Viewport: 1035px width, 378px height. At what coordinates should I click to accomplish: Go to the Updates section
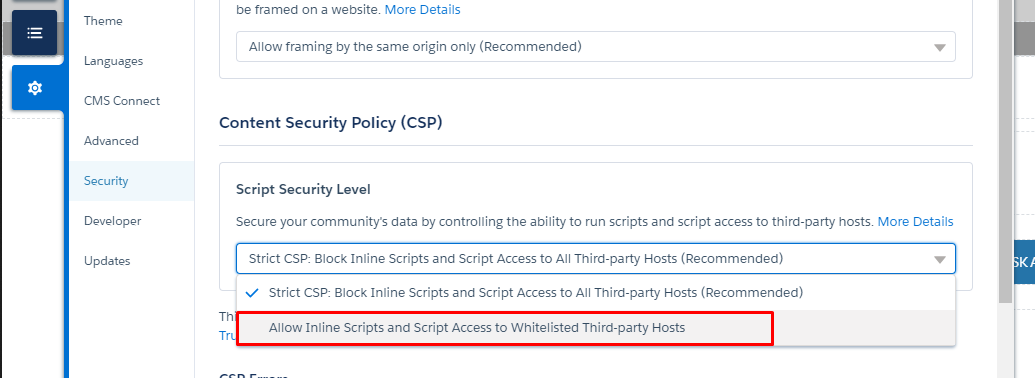tap(107, 261)
